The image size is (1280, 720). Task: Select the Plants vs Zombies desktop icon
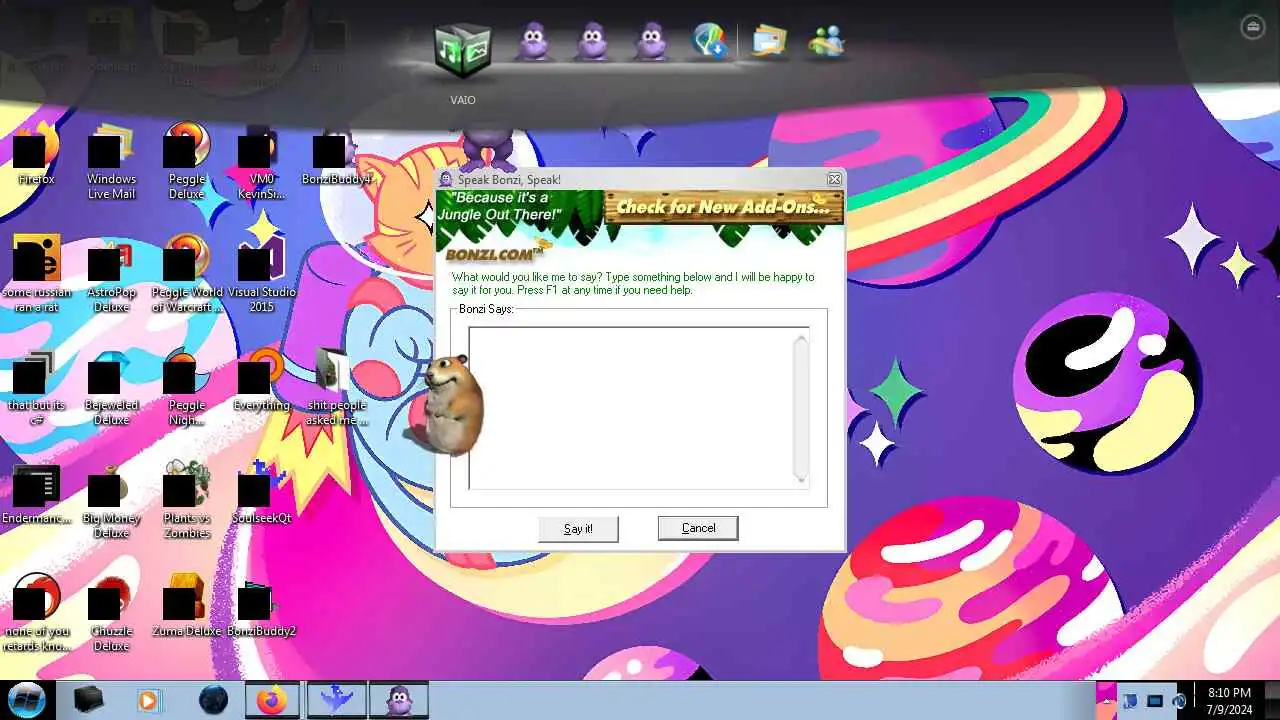(187, 501)
